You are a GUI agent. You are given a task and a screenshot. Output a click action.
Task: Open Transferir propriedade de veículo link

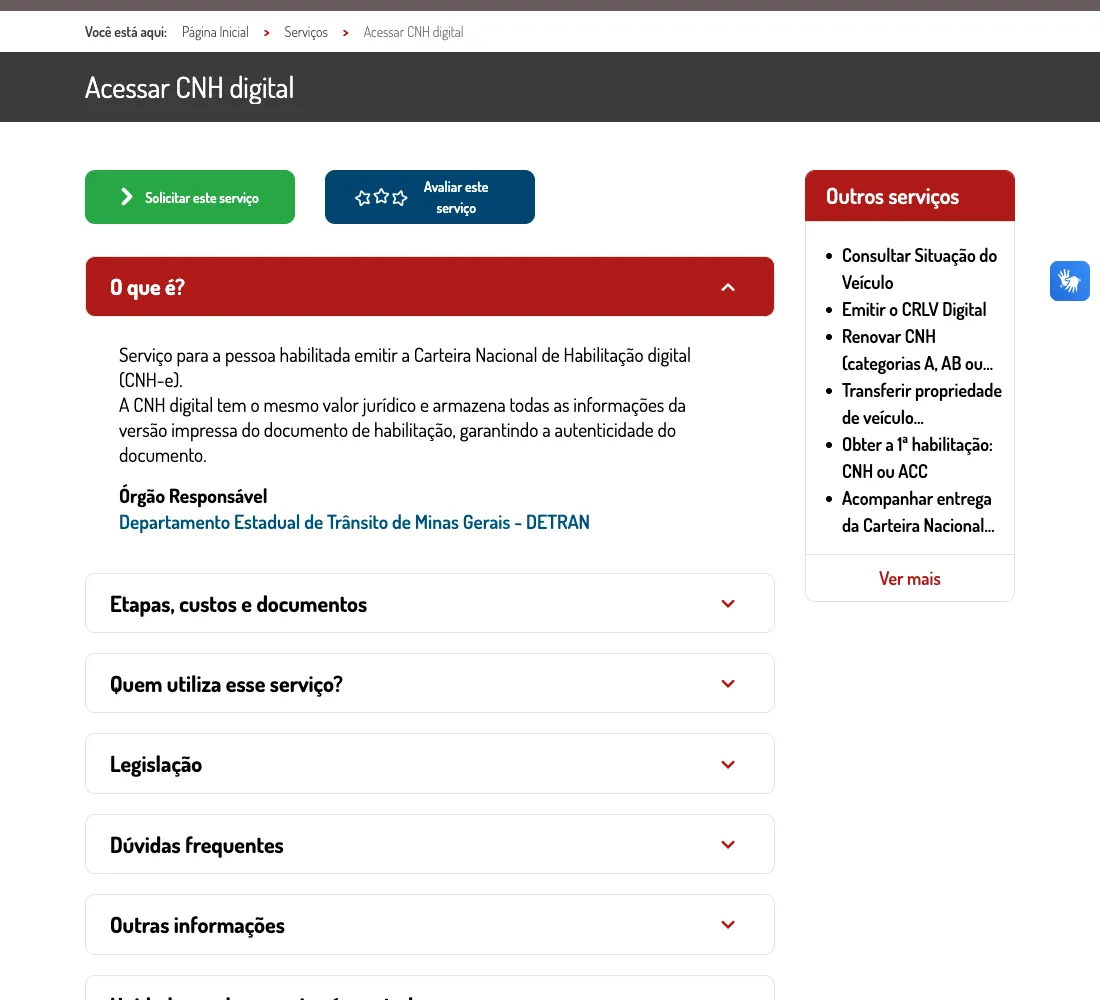pyautogui.click(x=922, y=404)
